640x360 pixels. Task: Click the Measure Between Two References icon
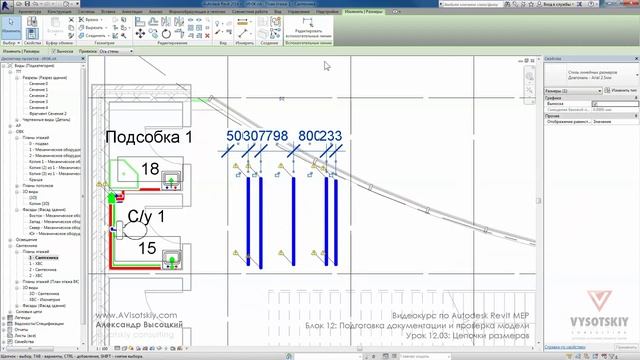click(x=242, y=33)
